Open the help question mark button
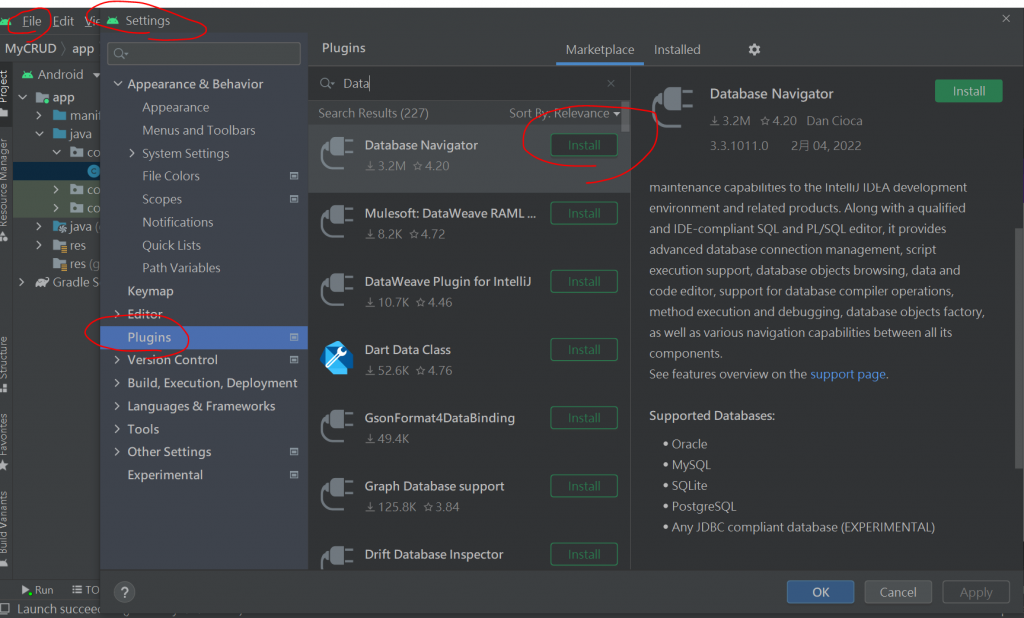The height and width of the screenshot is (618, 1024). tap(124, 592)
